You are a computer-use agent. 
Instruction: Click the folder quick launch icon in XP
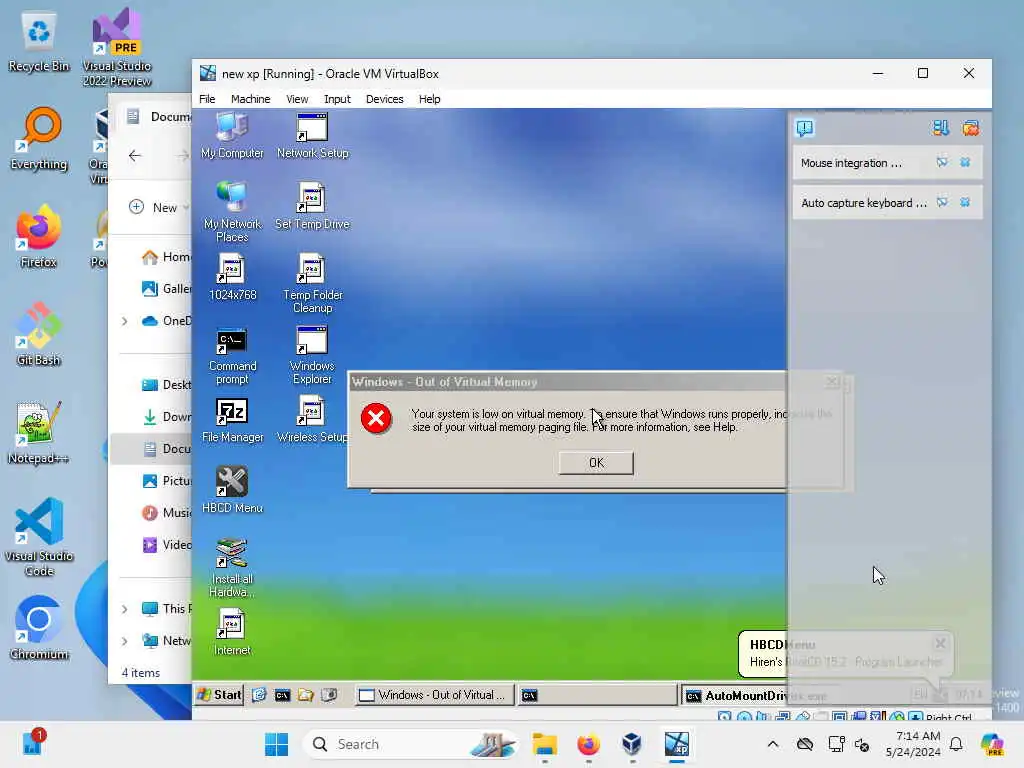coord(306,695)
